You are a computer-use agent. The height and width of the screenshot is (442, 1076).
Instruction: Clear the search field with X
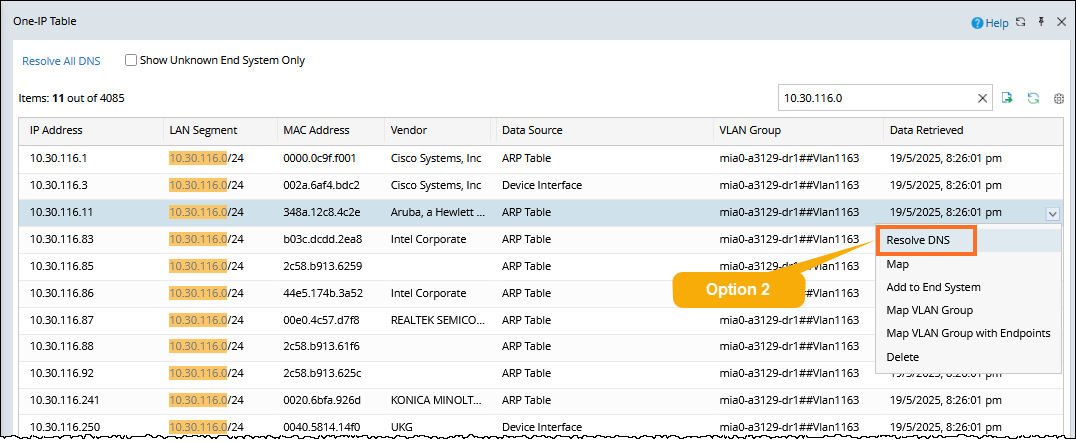[x=982, y=98]
